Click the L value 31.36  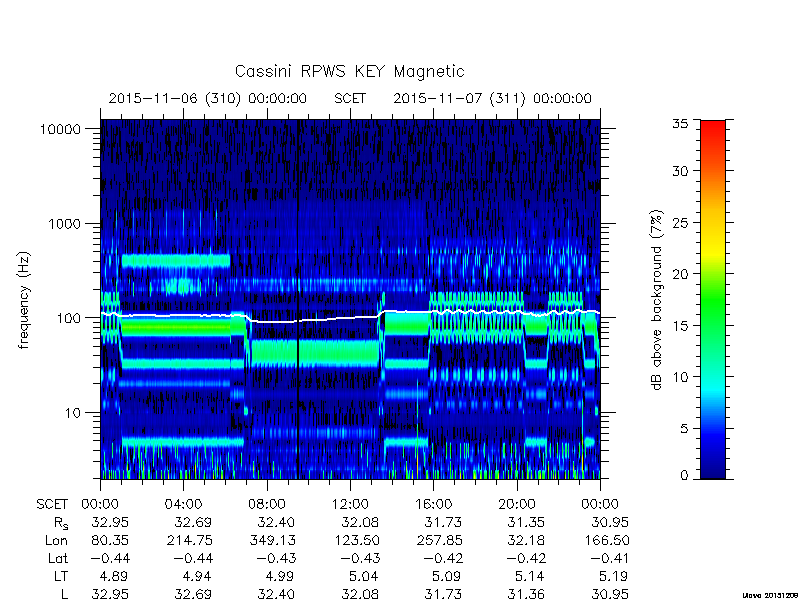[x=526, y=594]
